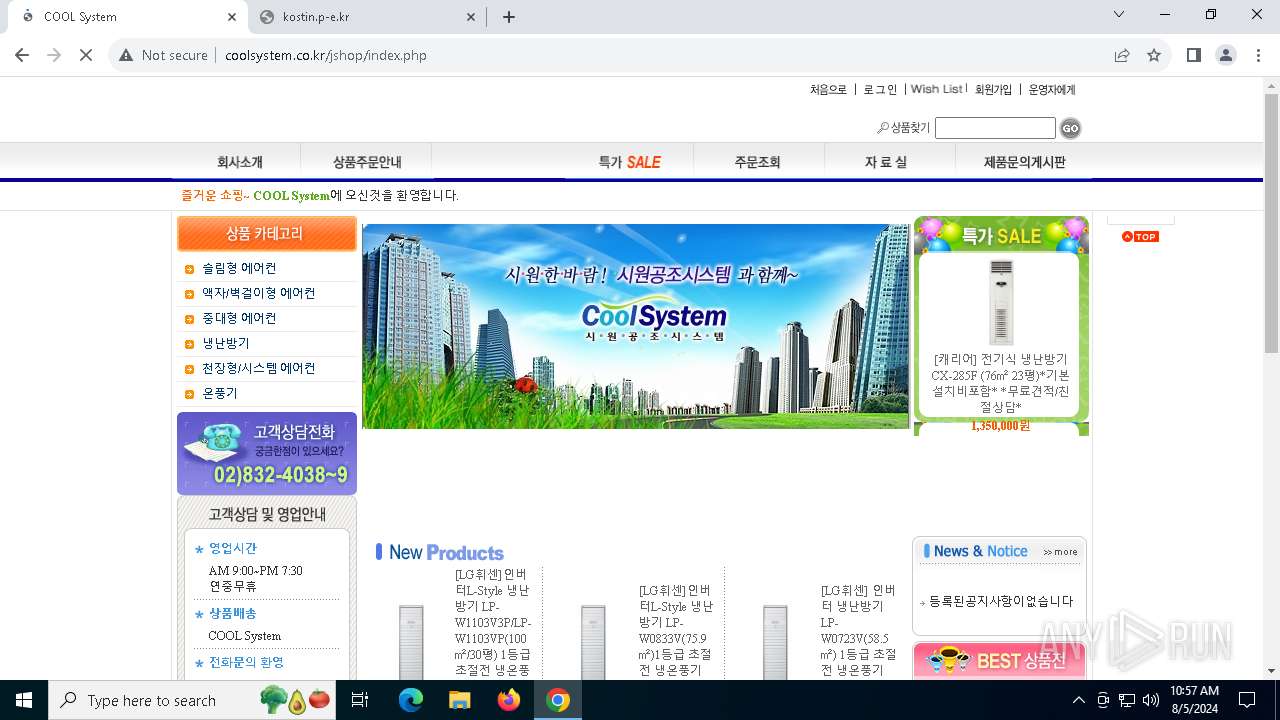Close the kostin.p-e.kr tab

point(472,16)
